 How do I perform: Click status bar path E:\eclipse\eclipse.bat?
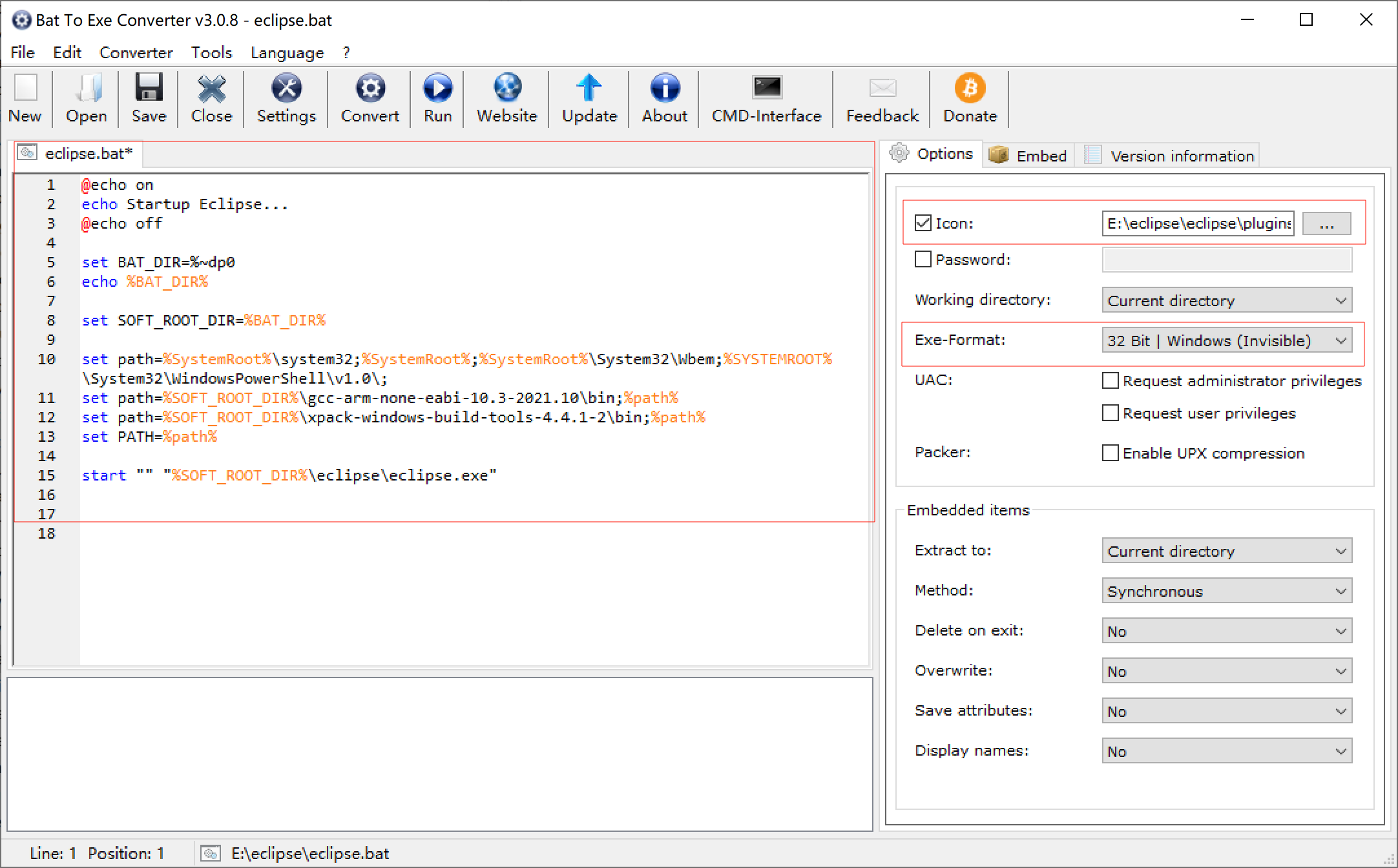pyautogui.click(x=310, y=853)
